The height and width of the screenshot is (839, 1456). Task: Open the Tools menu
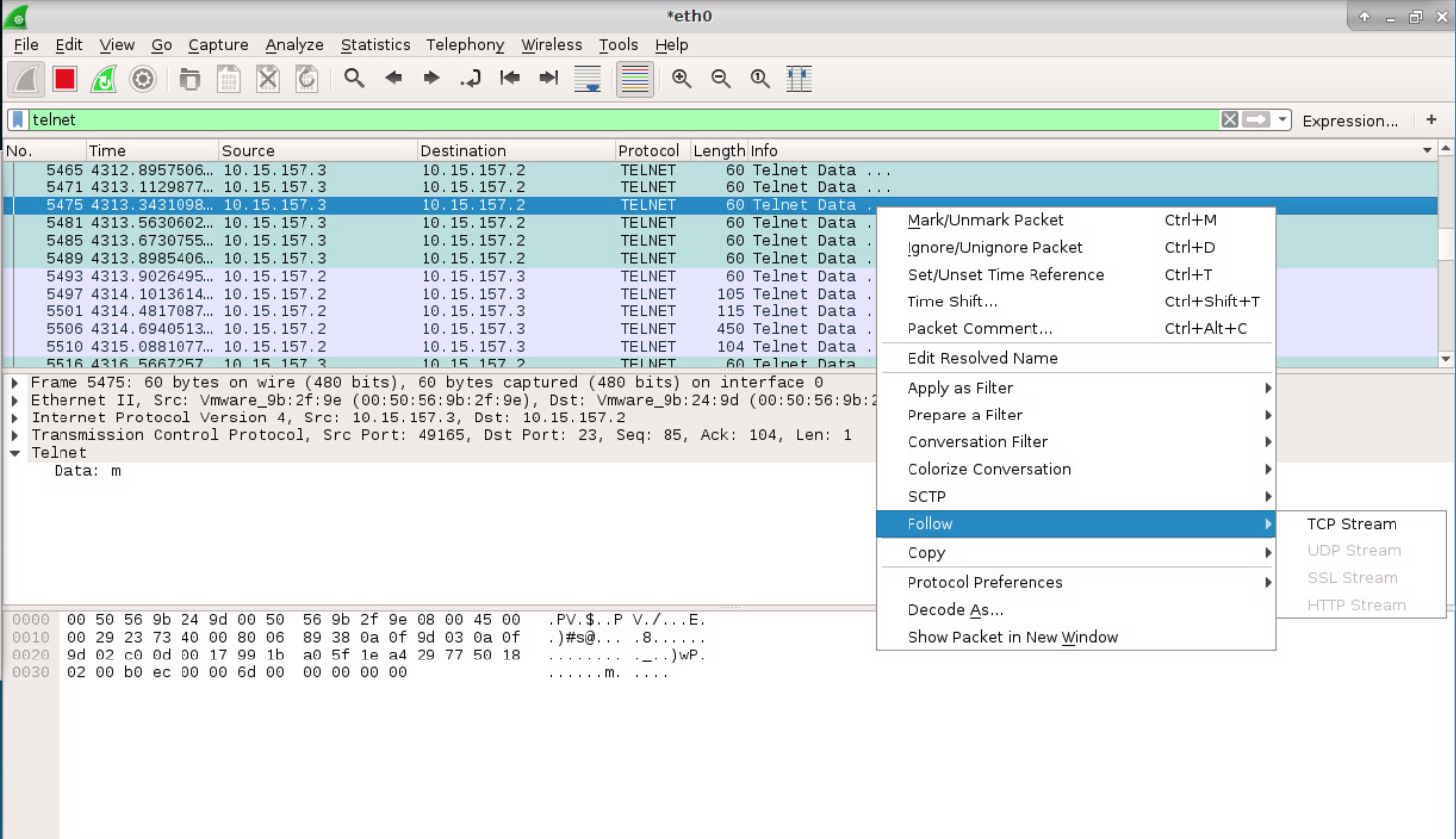tap(618, 45)
